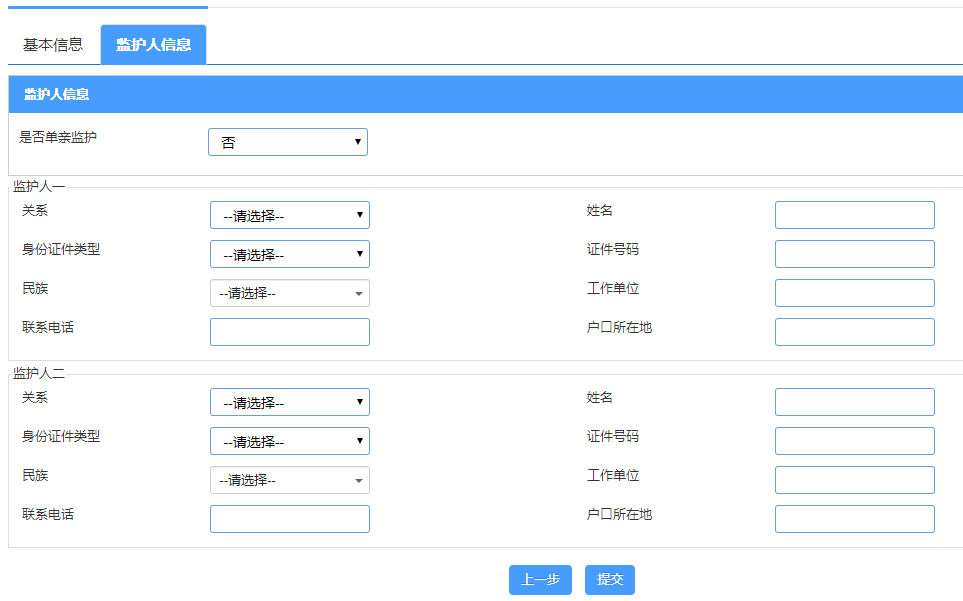Open 监护人一 身份证件类型 dropdown
The image size is (963, 601).
click(290, 254)
